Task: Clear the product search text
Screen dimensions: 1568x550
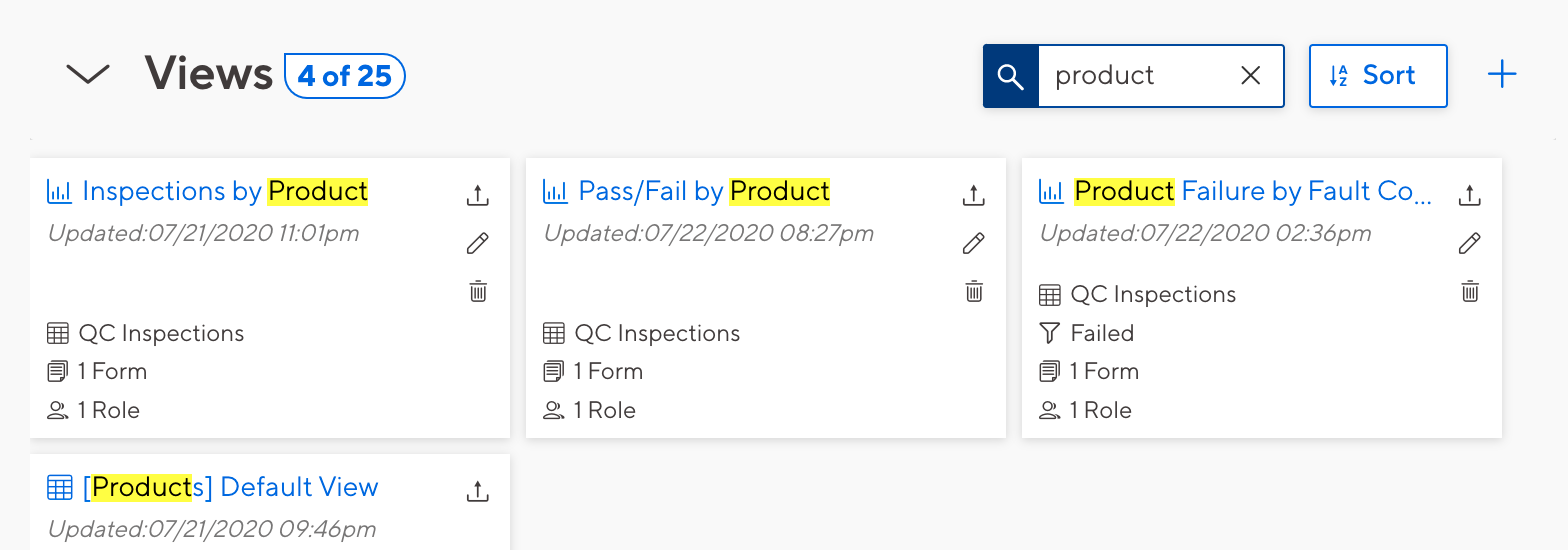Action: (1250, 76)
